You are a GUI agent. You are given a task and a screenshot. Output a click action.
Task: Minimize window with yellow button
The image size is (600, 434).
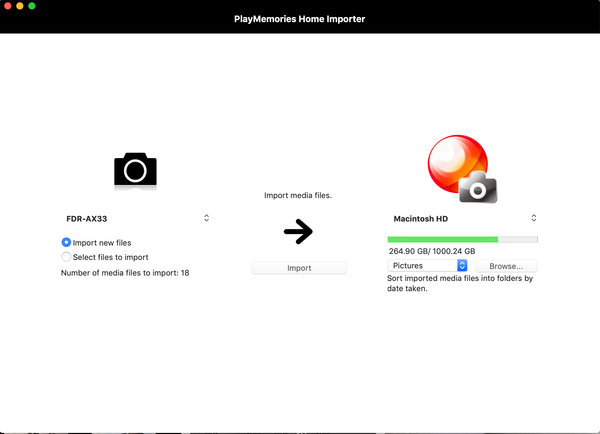pyautogui.click(x=20, y=6)
